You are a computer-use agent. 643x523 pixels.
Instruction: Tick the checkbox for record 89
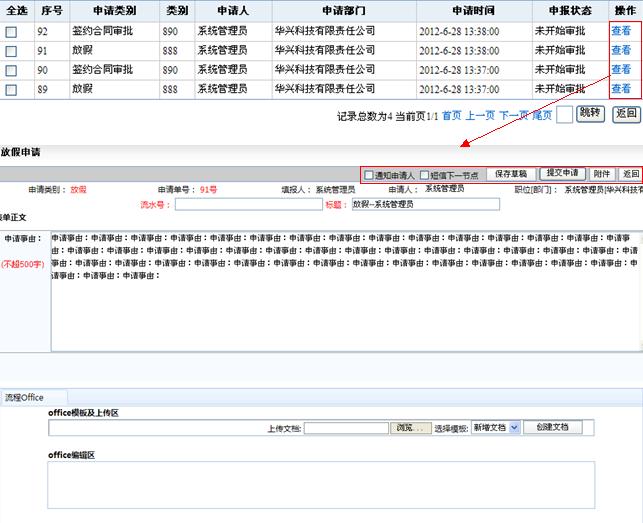pos(11,89)
